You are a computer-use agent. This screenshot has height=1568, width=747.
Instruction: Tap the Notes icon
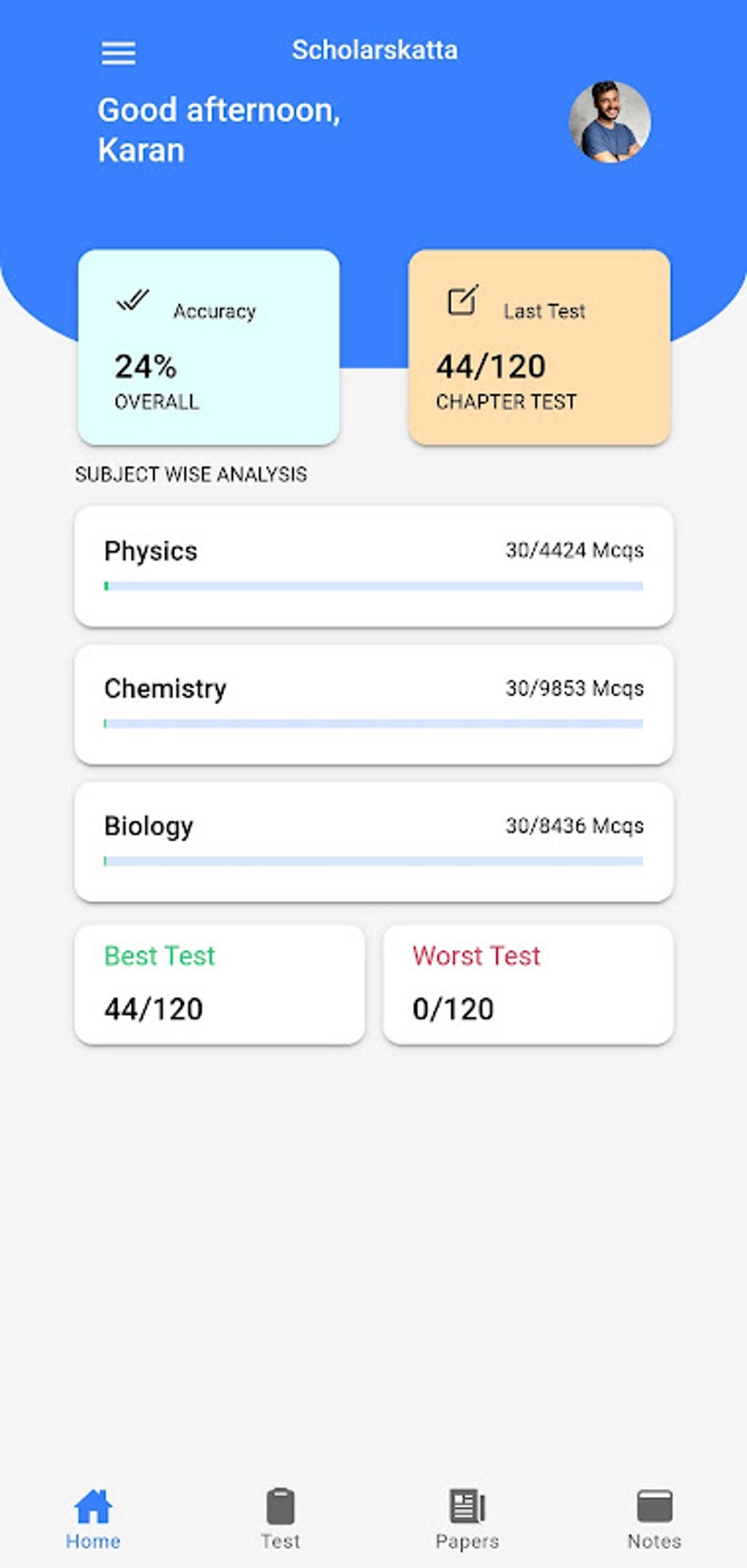click(x=654, y=1506)
